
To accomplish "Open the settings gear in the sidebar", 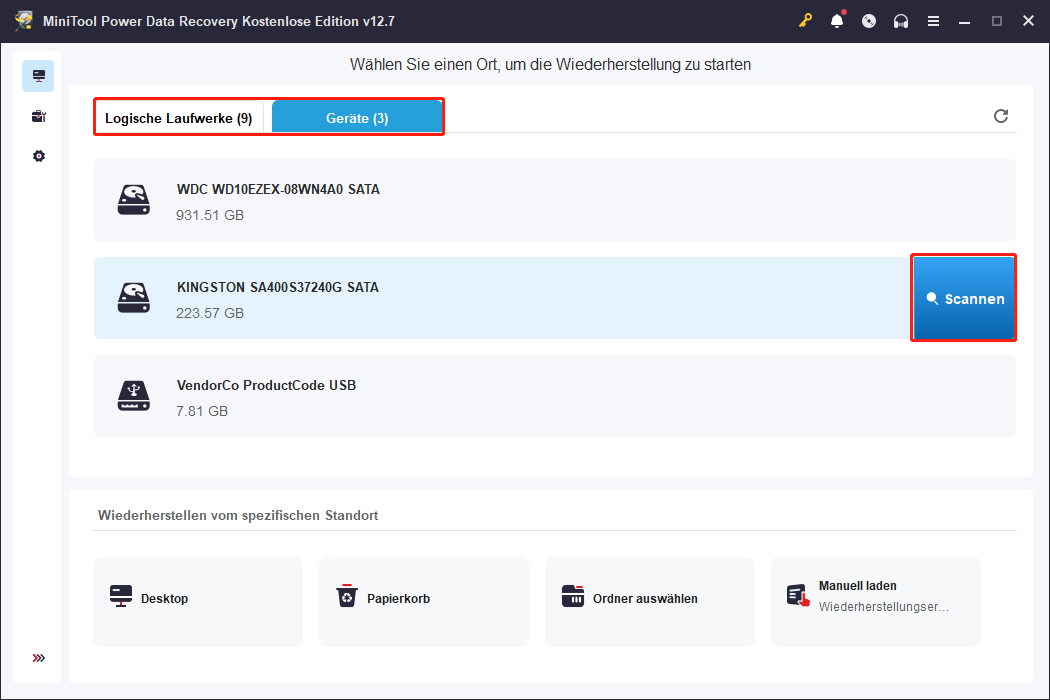I will tap(38, 156).
